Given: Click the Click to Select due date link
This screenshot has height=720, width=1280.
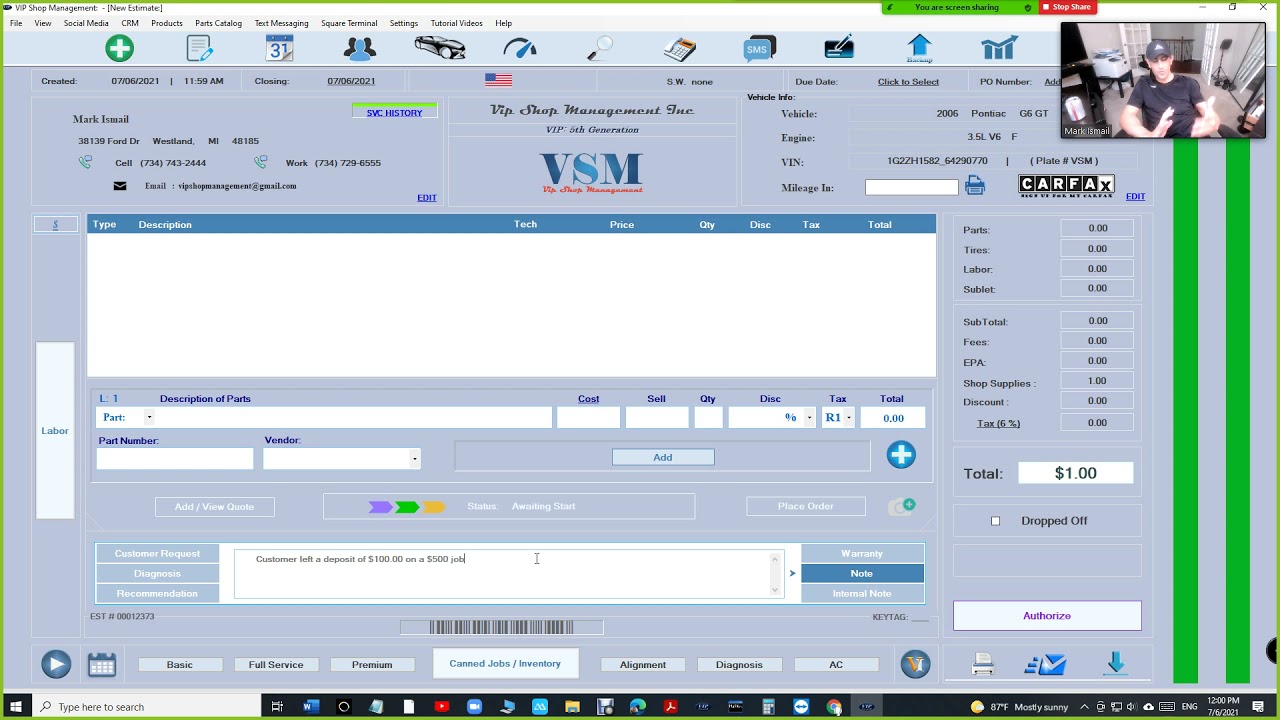Looking at the screenshot, I should click(908, 82).
